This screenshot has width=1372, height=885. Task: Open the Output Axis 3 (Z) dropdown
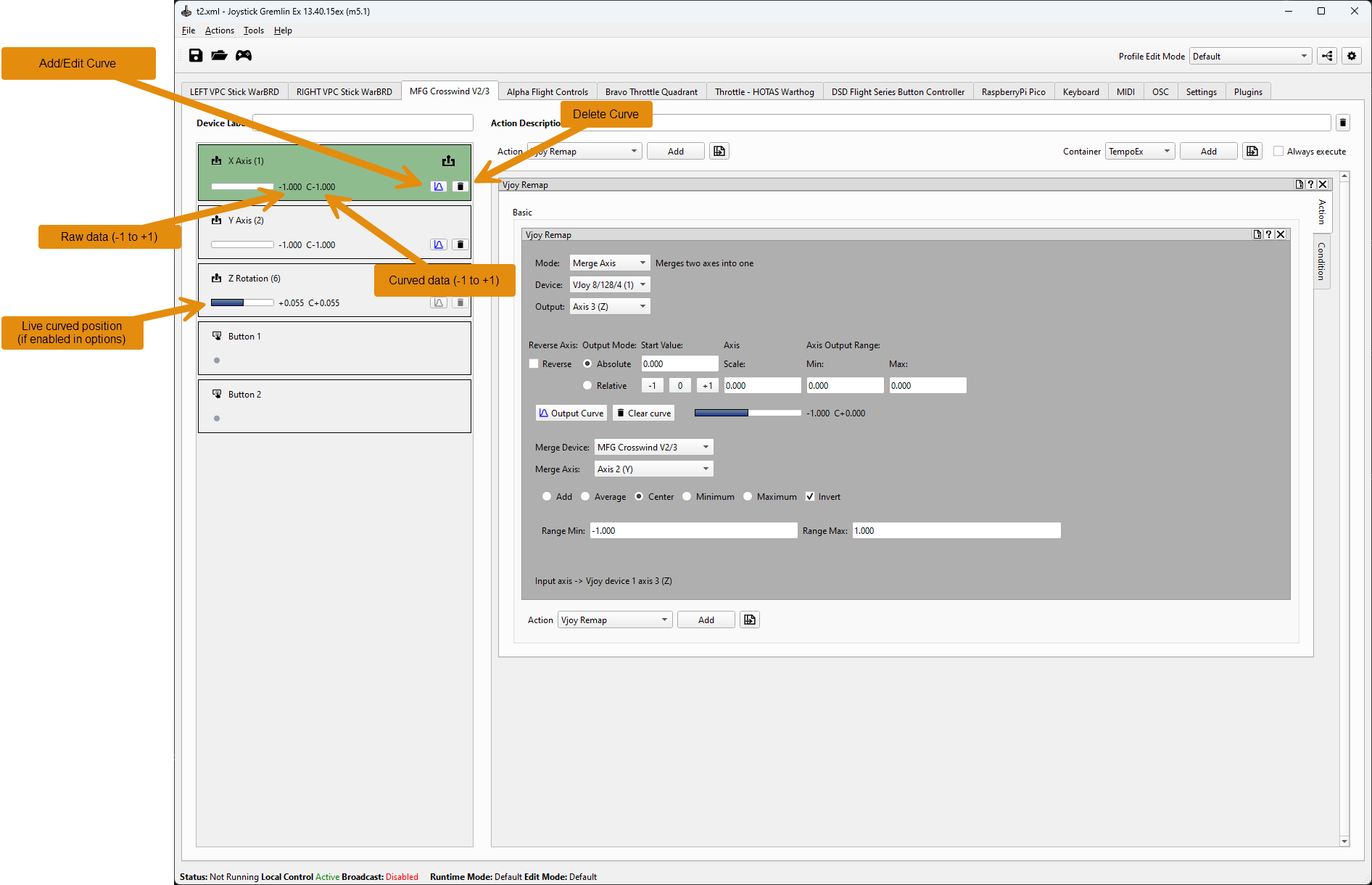610,306
